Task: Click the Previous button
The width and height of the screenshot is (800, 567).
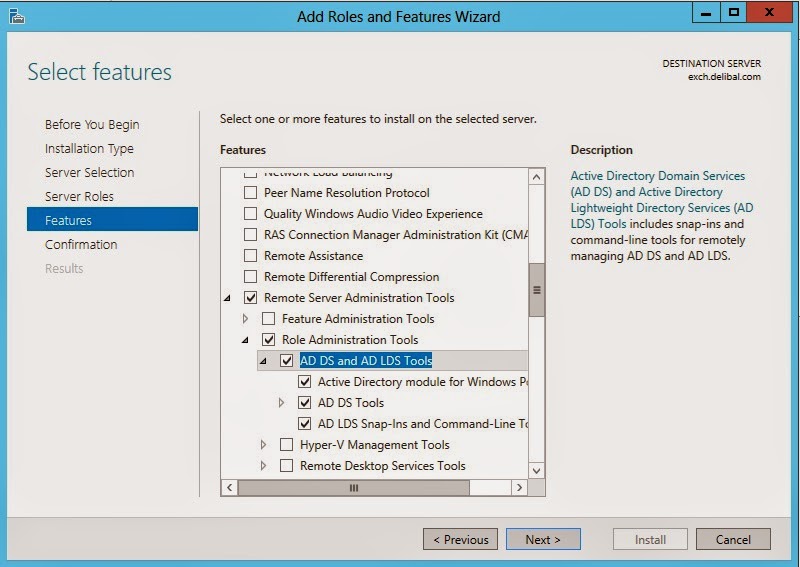Action: (461, 540)
